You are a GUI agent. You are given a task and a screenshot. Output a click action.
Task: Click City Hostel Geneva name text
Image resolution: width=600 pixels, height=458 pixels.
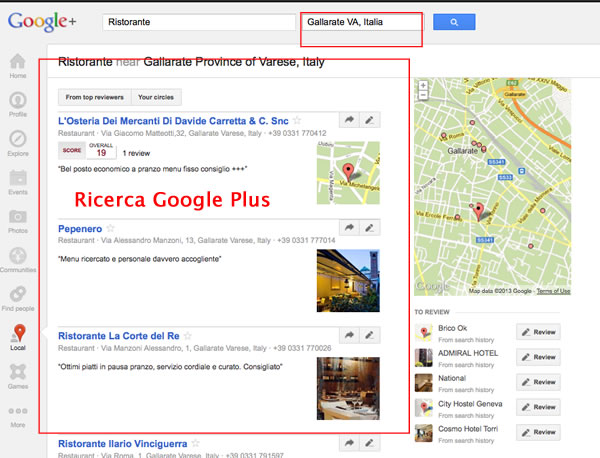coord(470,404)
